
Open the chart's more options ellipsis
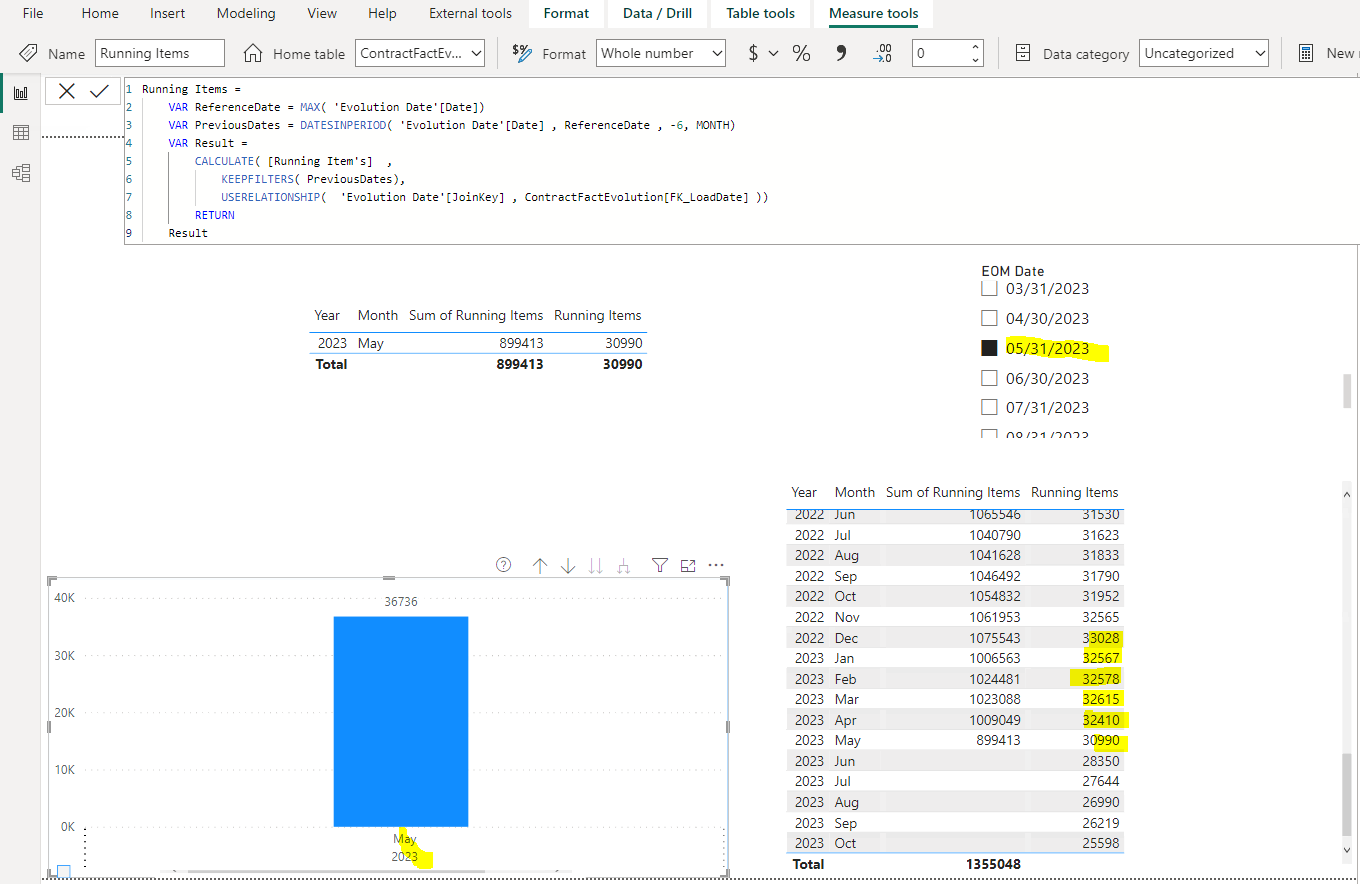pyautogui.click(x=716, y=565)
